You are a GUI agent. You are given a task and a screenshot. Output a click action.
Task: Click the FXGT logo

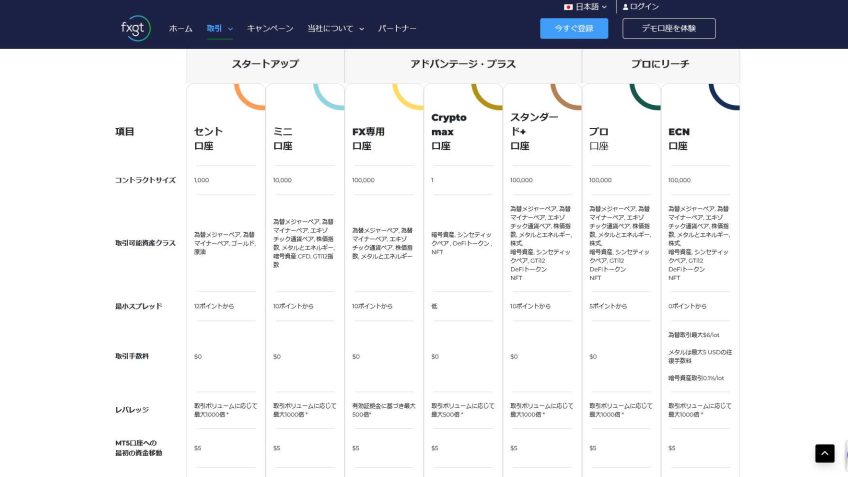click(134, 28)
